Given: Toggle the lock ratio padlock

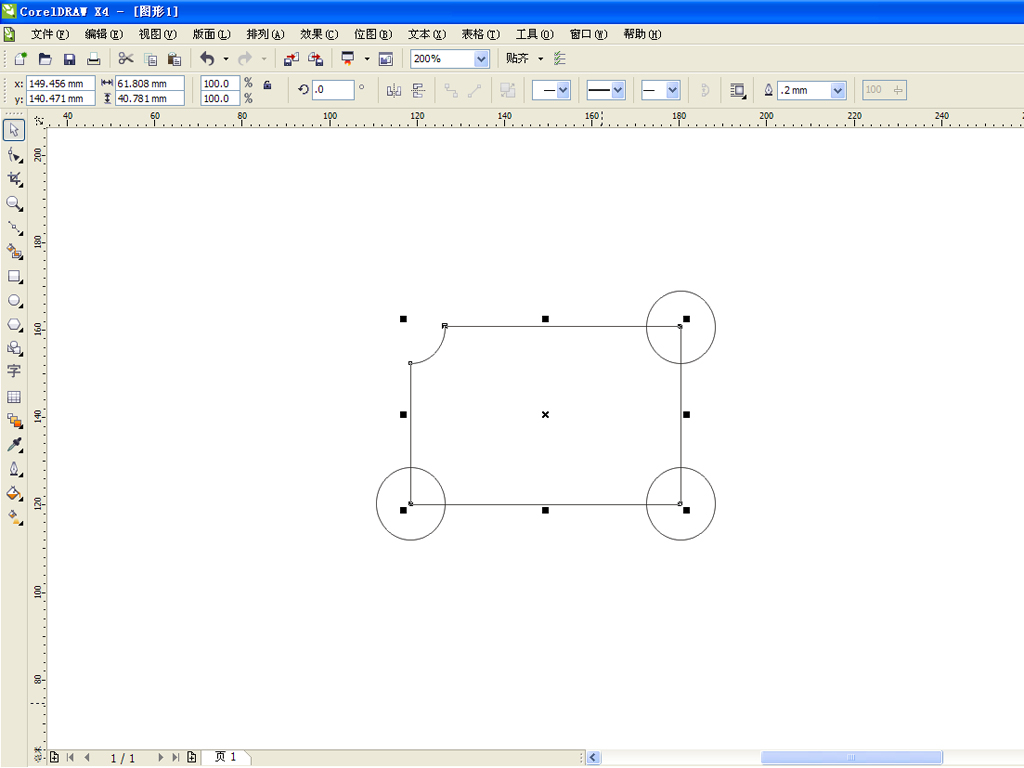Looking at the screenshot, I should click(x=267, y=84).
